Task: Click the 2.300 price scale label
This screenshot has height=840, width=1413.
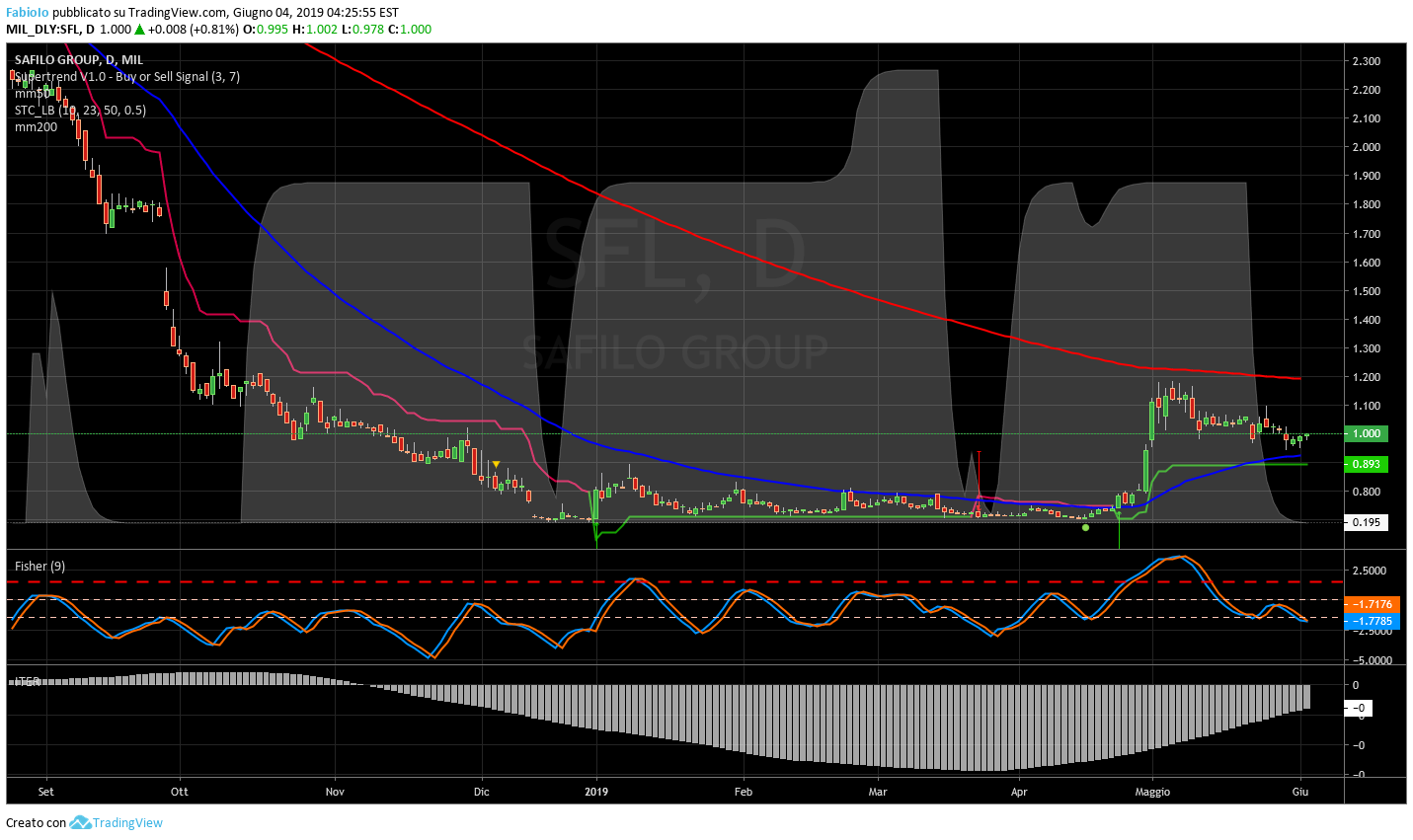Action: (x=1367, y=61)
